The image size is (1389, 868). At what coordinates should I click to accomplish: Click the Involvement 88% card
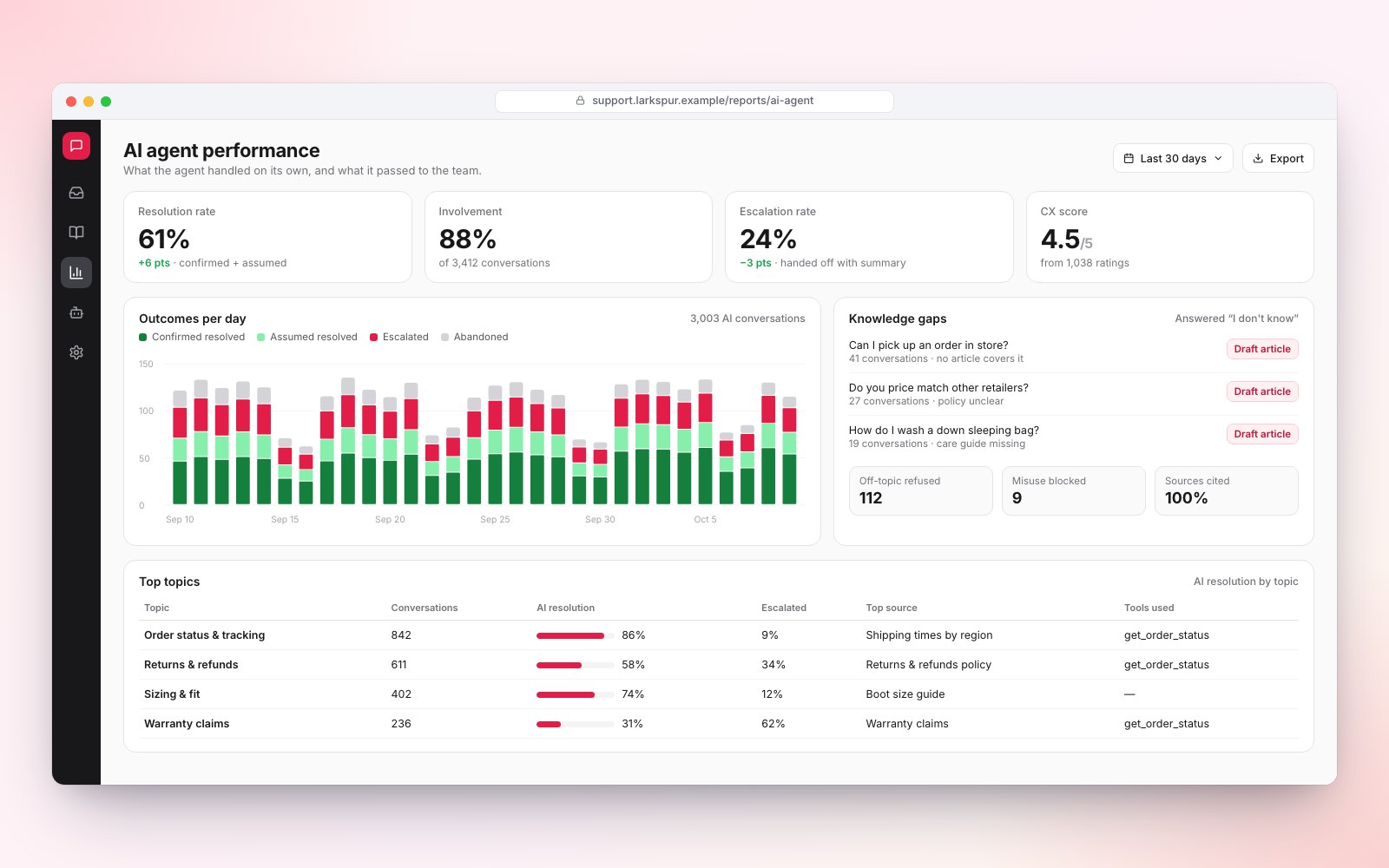(x=569, y=237)
